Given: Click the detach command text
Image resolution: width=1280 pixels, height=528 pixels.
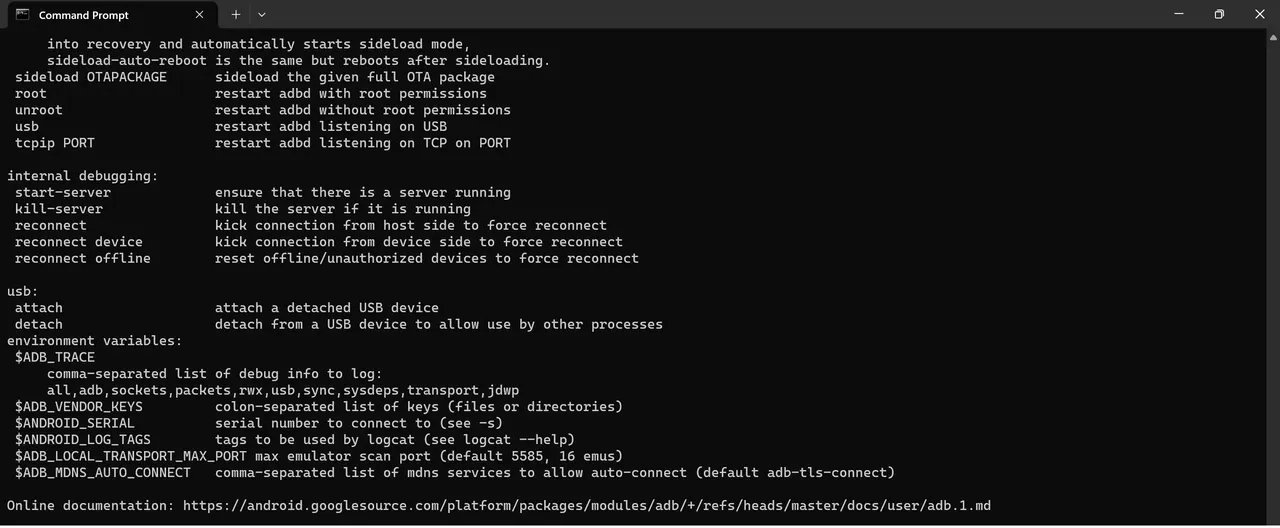Looking at the screenshot, I should coord(39,325).
